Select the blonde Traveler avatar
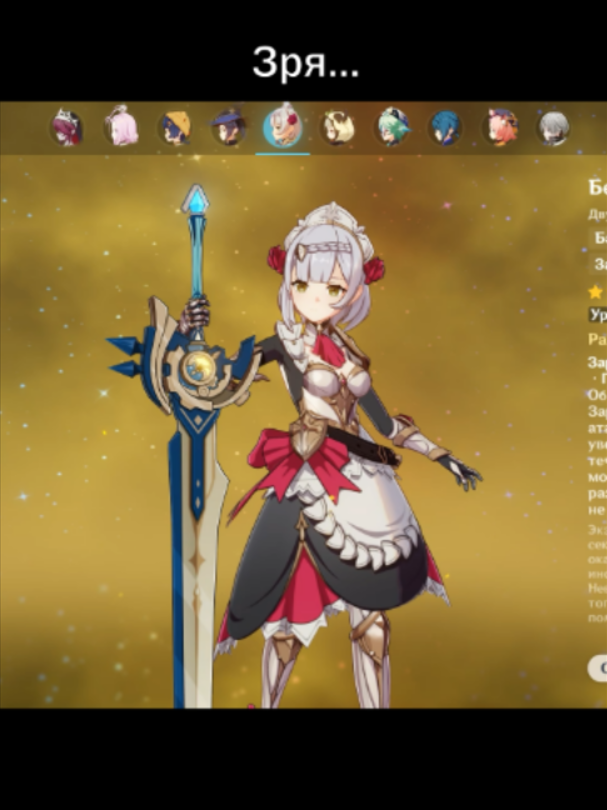The image size is (607, 810). 337,128
